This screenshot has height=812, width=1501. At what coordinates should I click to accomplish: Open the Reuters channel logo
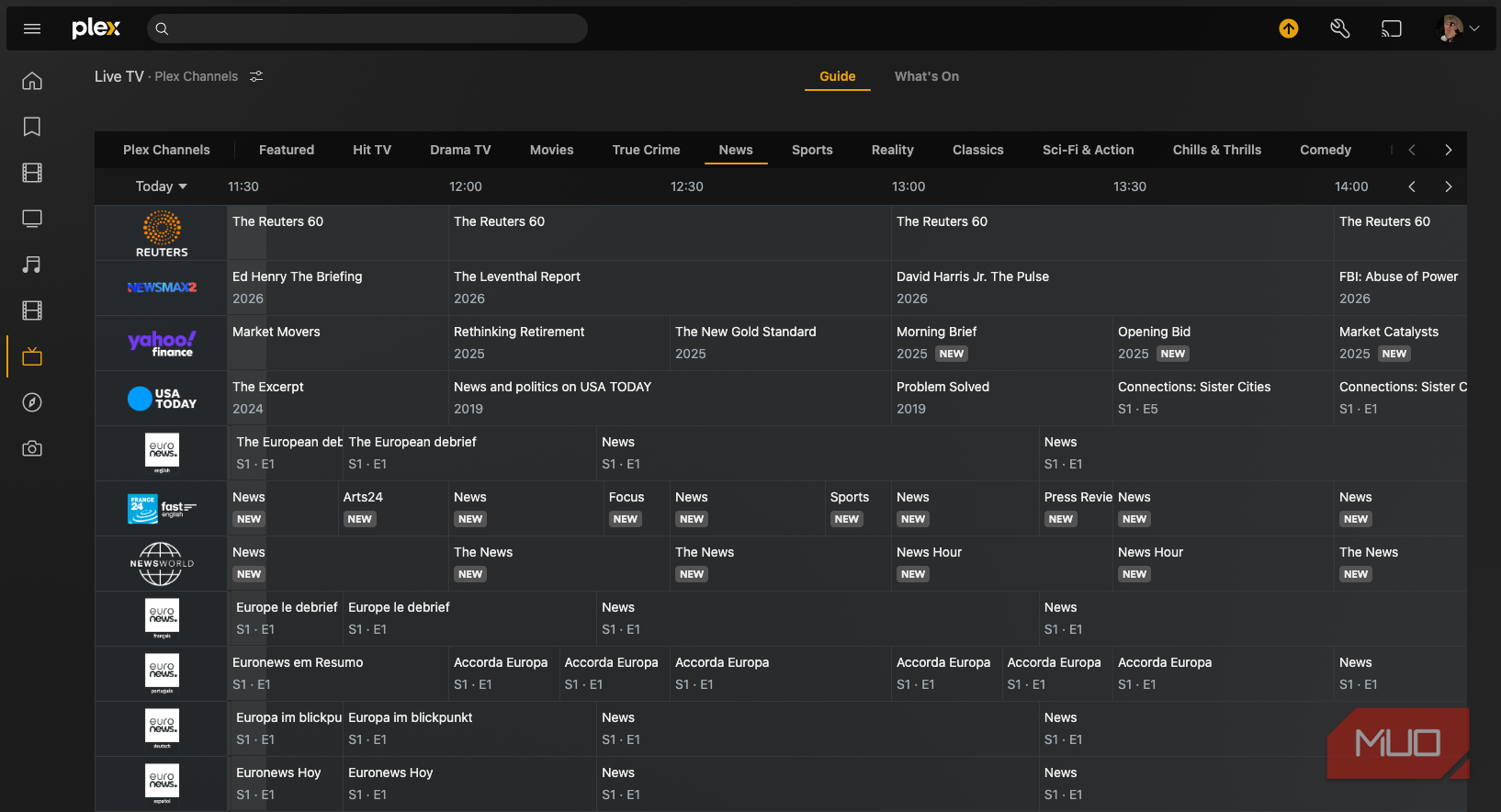[162, 233]
